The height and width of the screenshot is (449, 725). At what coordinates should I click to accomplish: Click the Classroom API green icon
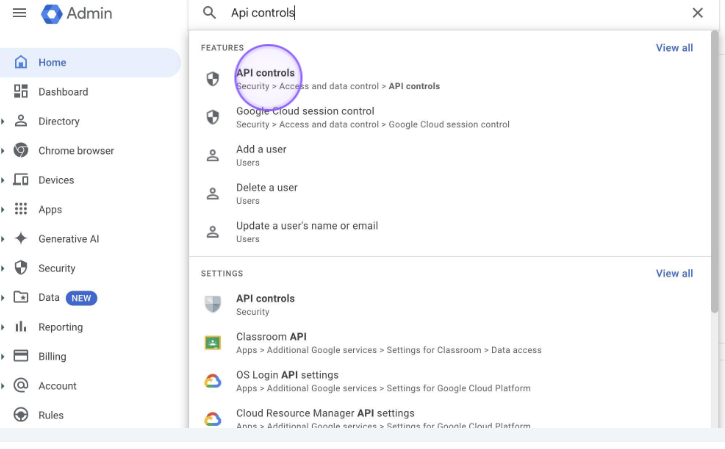tap(213, 343)
